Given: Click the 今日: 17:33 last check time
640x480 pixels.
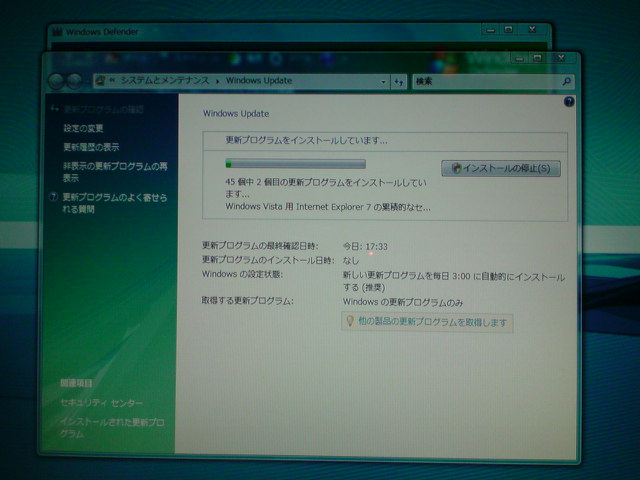Looking at the screenshot, I should [x=365, y=247].
